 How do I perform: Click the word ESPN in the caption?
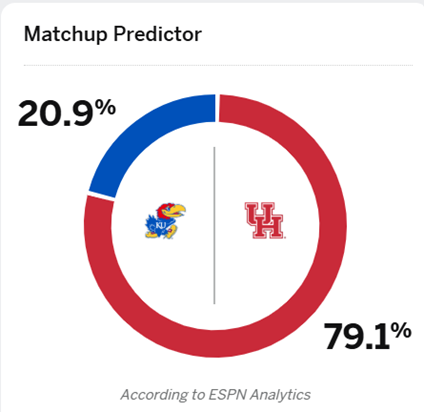228,395
